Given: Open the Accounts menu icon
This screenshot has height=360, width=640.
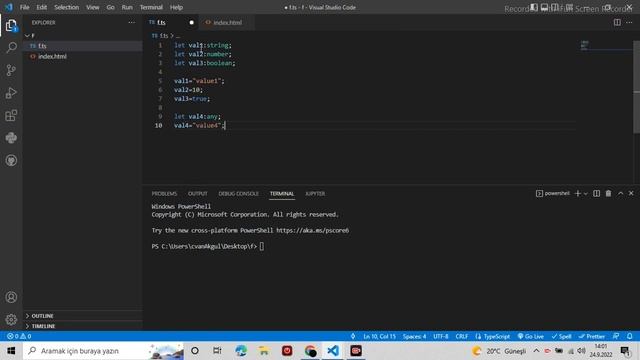Looking at the screenshot, I should [11, 297].
